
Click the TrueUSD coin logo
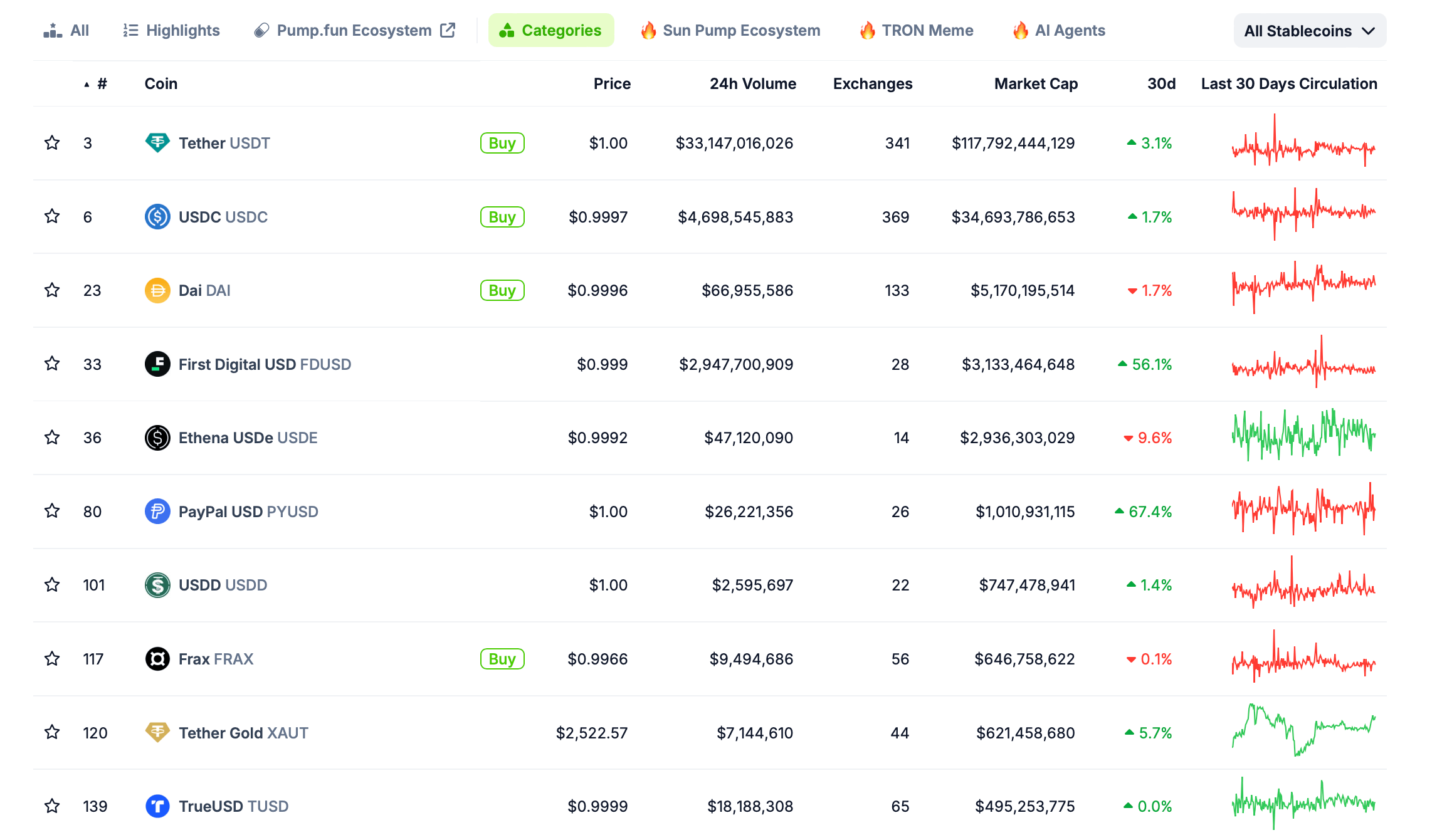(x=157, y=806)
